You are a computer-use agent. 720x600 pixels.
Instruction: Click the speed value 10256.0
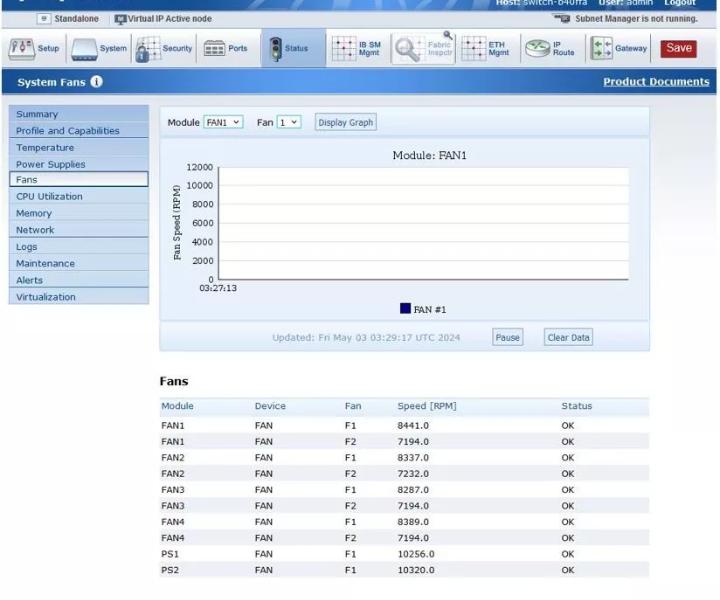416,554
